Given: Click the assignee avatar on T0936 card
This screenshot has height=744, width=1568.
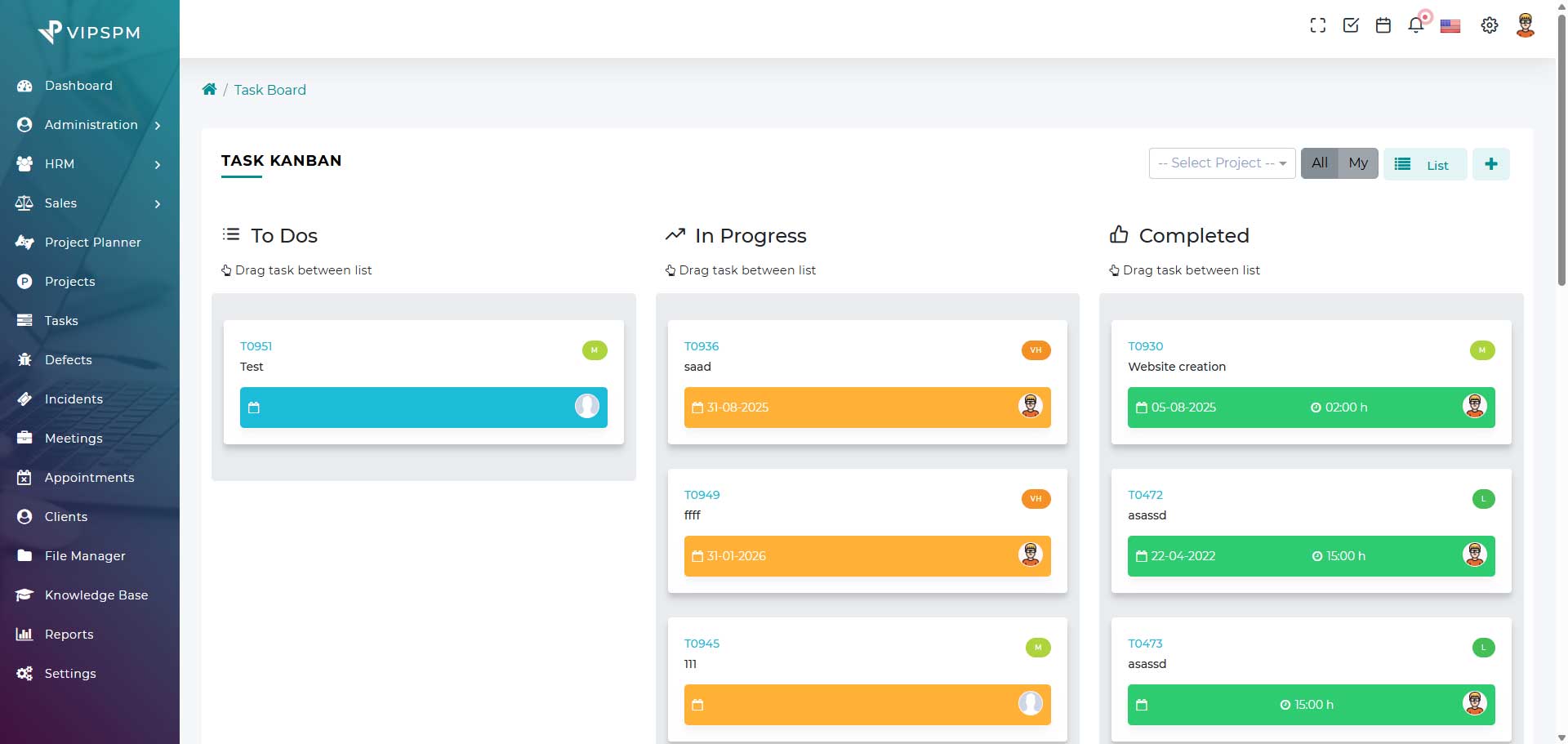Looking at the screenshot, I should tap(1031, 406).
